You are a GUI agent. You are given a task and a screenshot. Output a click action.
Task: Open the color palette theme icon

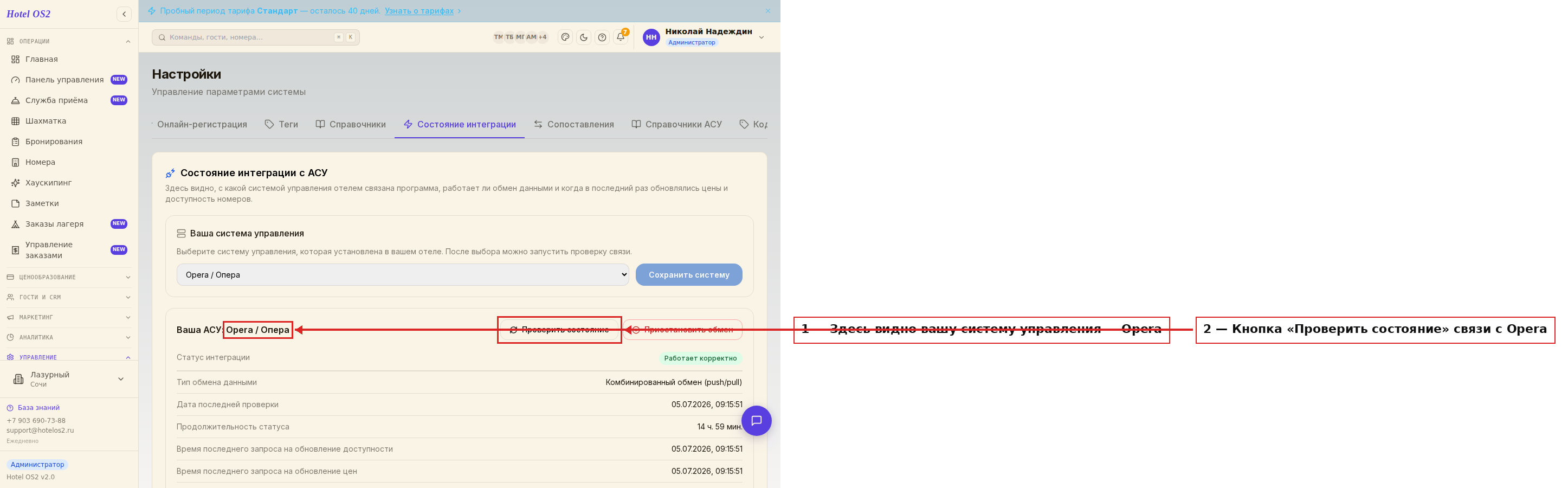pyautogui.click(x=565, y=37)
